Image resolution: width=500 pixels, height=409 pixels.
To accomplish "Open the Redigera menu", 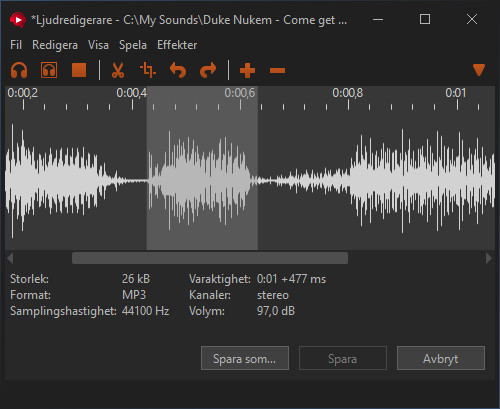I will [55, 45].
